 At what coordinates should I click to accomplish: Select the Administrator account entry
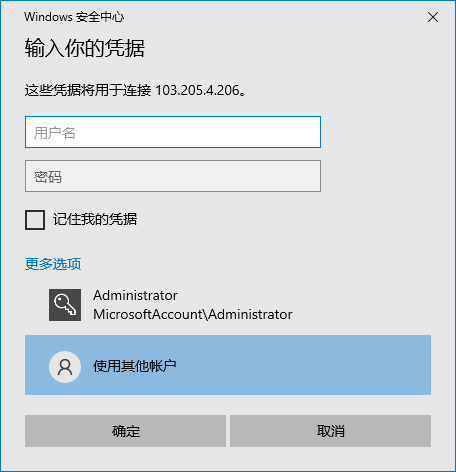tap(228, 305)
